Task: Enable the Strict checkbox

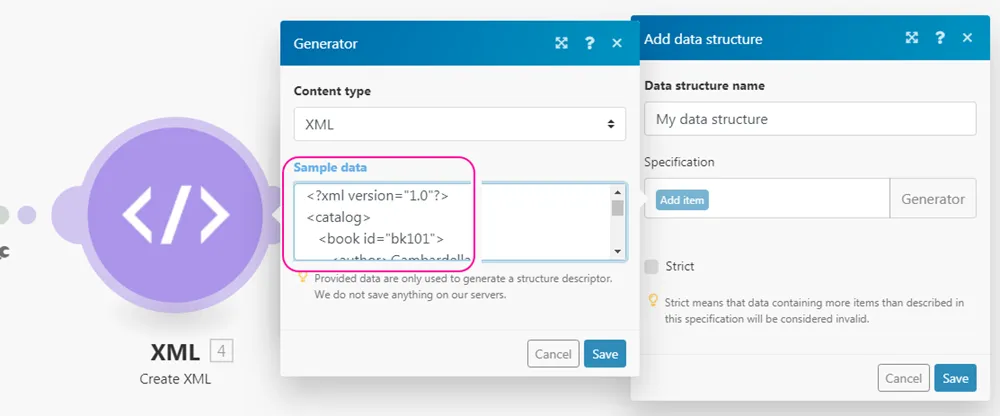Action: [x=652, y=266]
